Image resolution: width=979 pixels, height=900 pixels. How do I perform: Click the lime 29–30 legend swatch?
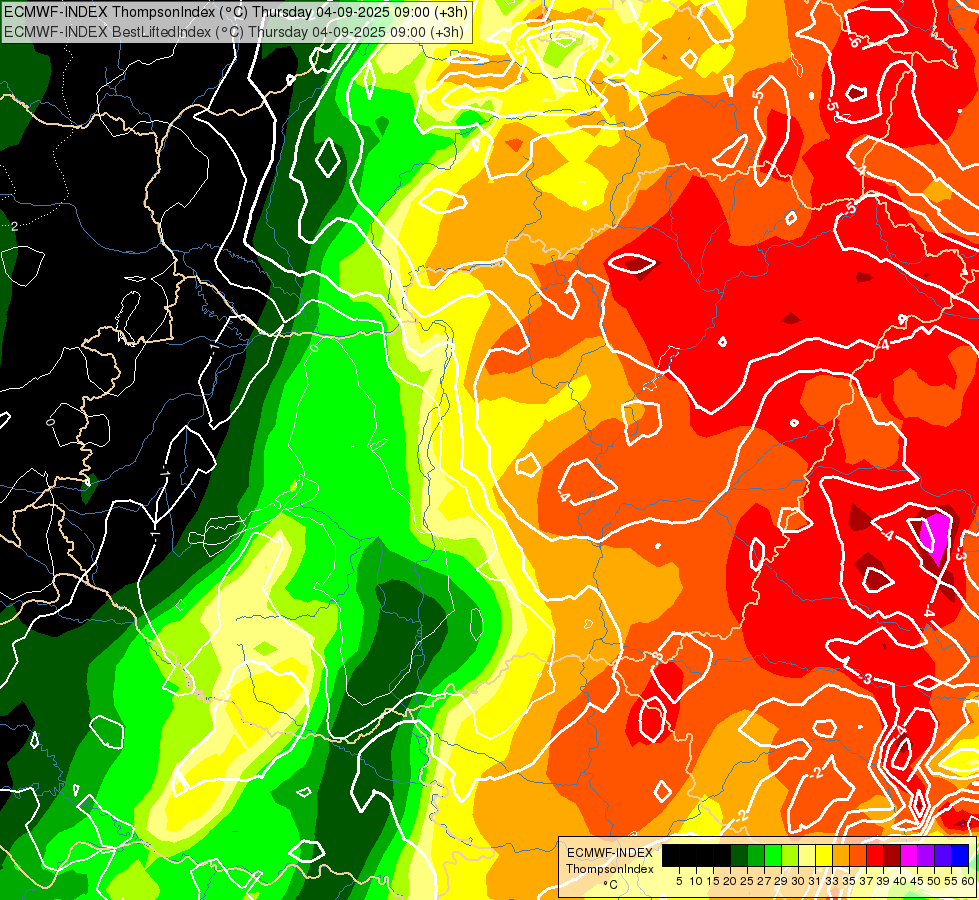pos(790,856)
